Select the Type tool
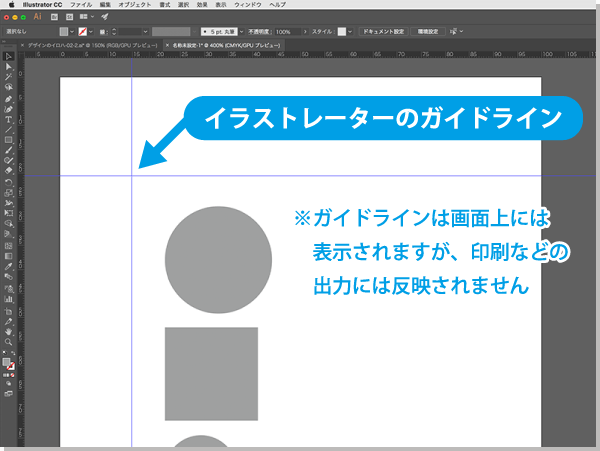This screenshot has width=600, height=451. point(8,120)
